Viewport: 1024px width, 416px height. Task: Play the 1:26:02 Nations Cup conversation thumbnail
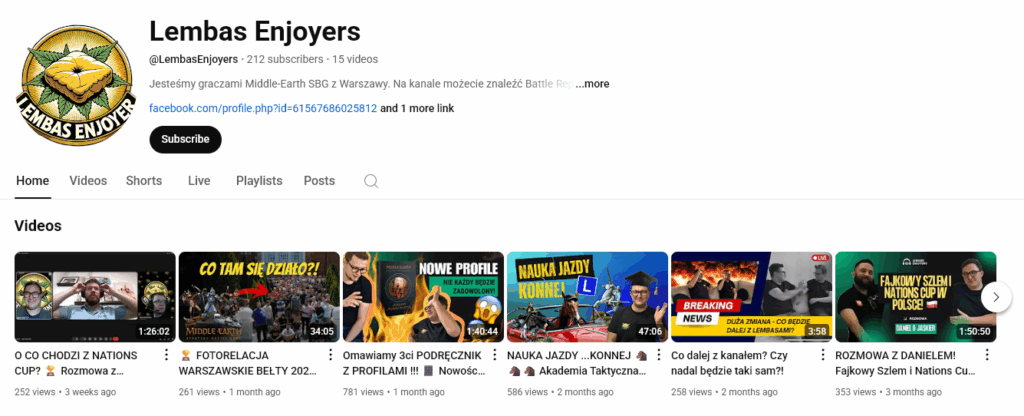[95, 297]
